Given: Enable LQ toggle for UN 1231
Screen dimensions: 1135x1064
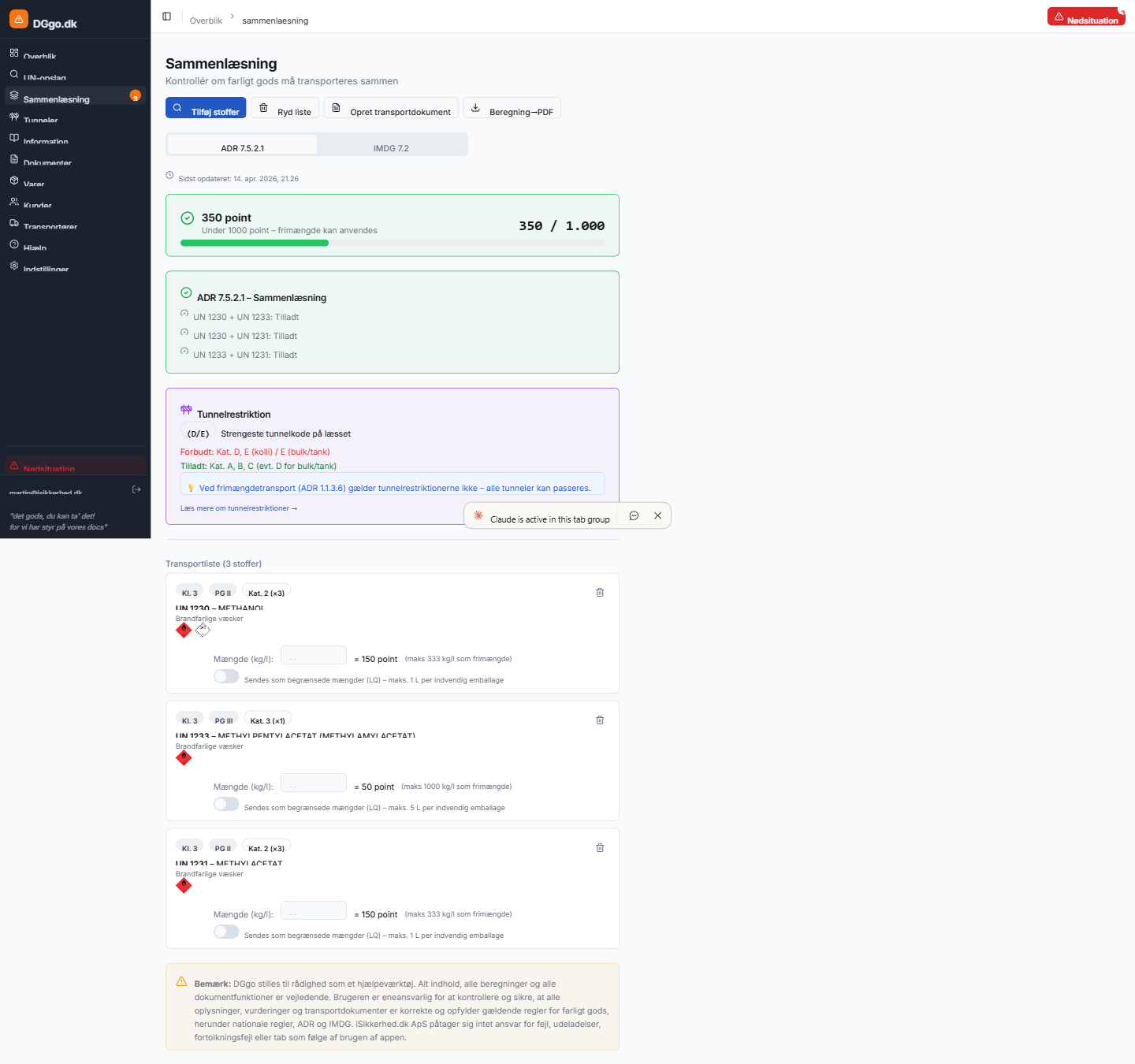Looking at the screenshot, I should [x=226, y=932].
